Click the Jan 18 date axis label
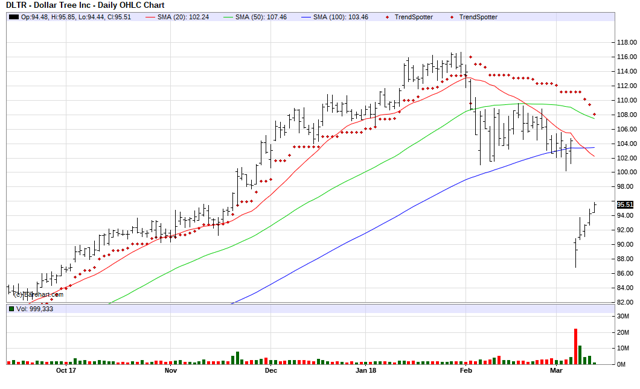 coord(366,371)
